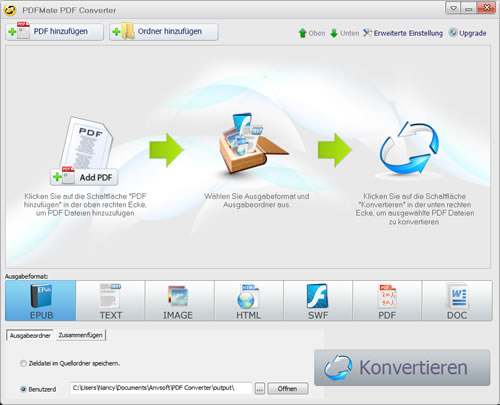
Task: Click the PDFMate logo in title bar
Action: coord(10,10)
